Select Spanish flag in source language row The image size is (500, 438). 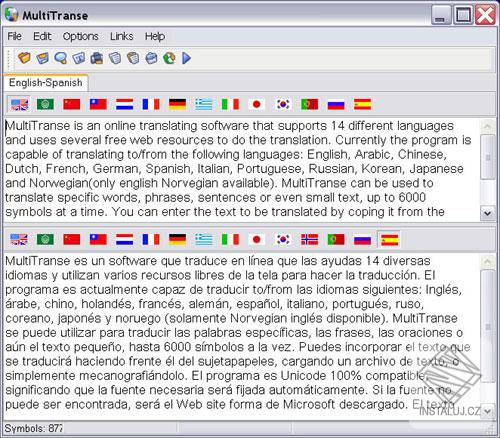[x=362, y=104]
